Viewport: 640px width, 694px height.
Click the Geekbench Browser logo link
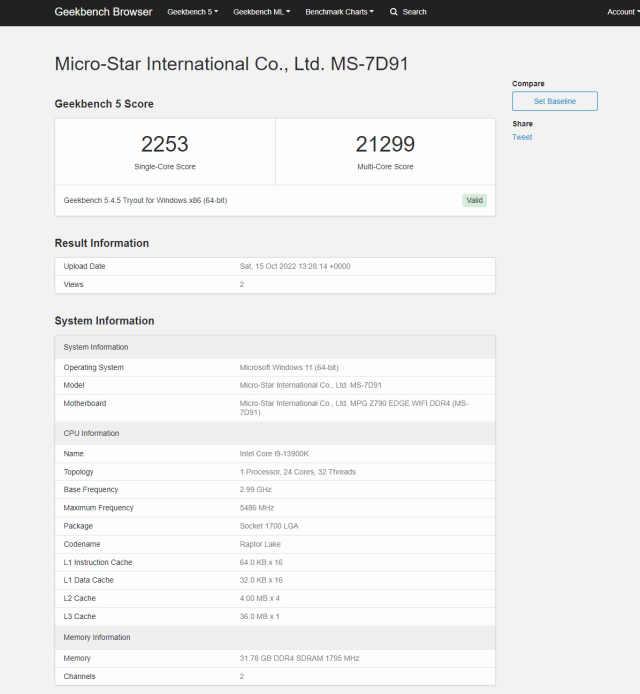click(103, 12)
